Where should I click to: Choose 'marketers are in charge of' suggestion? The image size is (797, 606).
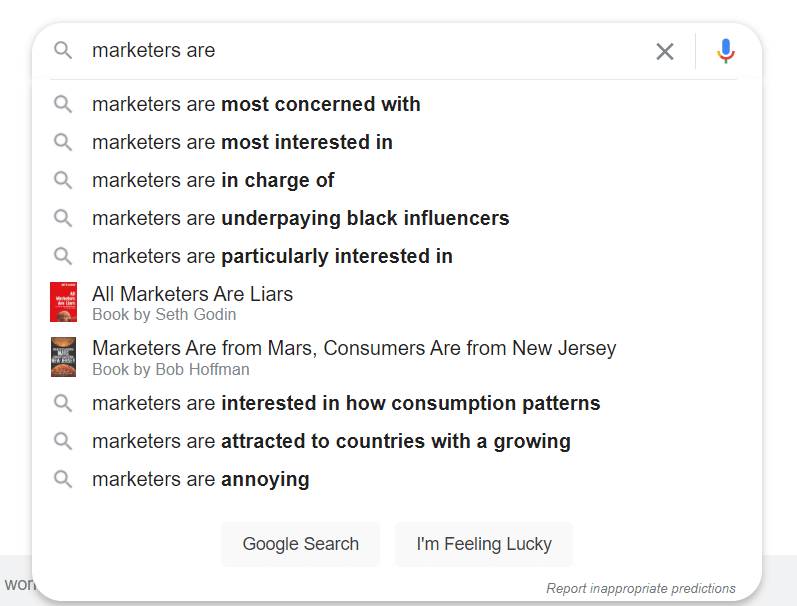(213, 180)
